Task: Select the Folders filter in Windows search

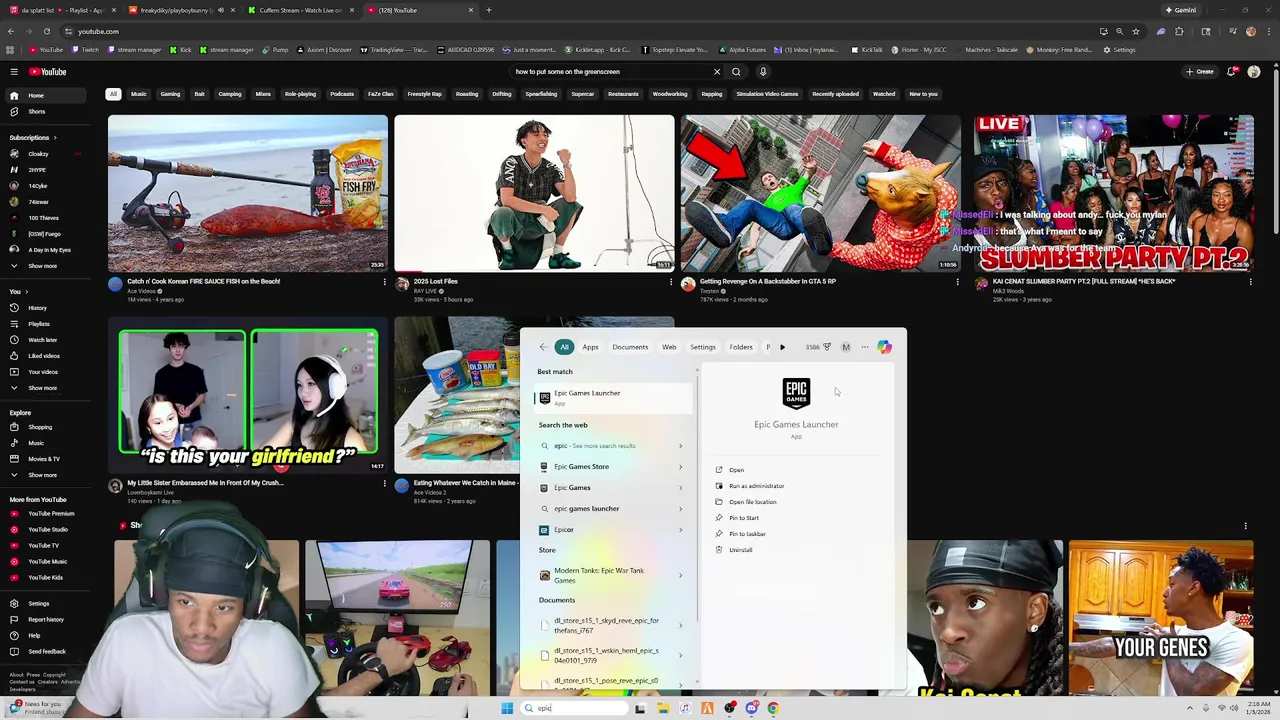Action: (x=741, y=347)
